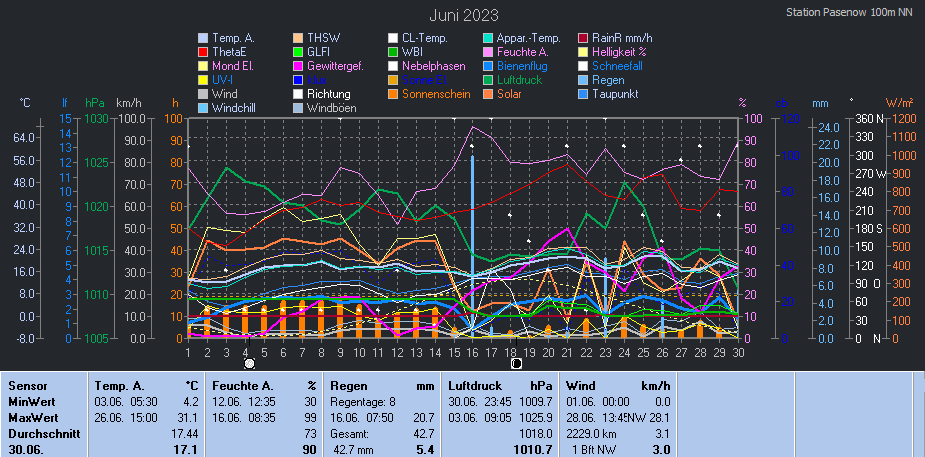Click the 1 Bft NW wind entry
925x457 pixels.
(592, 450)
